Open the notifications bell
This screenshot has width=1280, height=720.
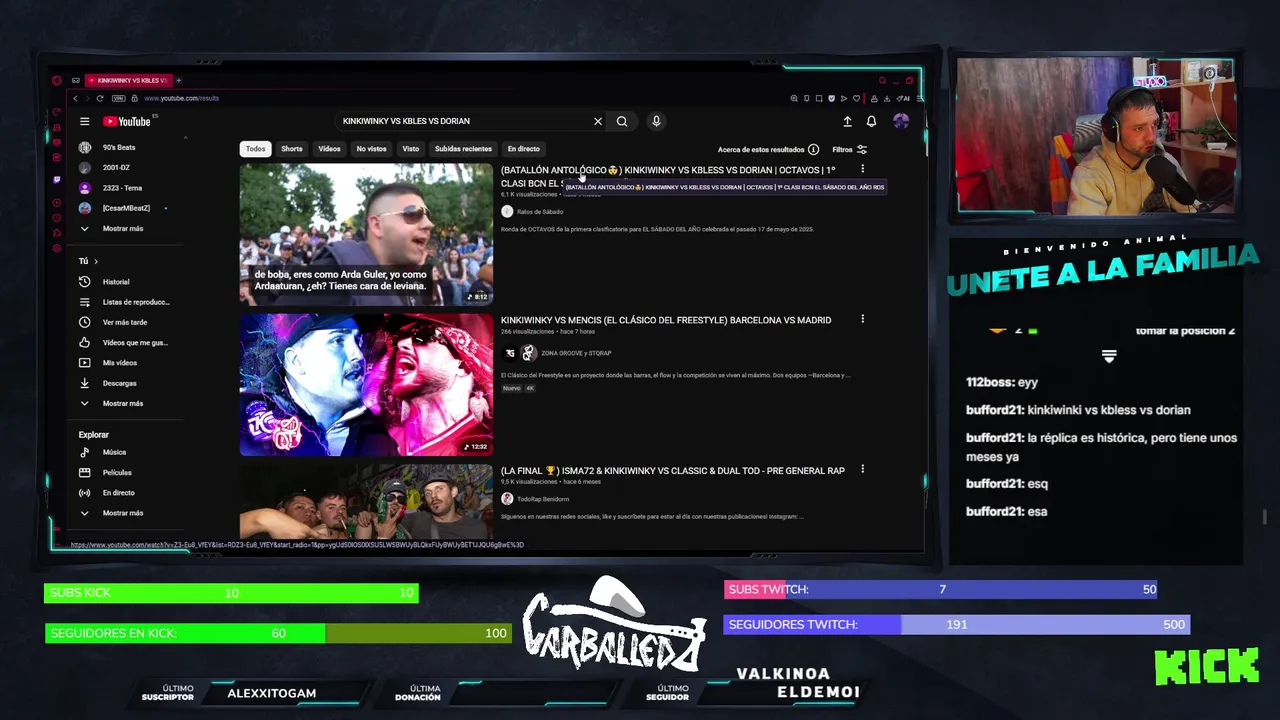coord(871,121)
